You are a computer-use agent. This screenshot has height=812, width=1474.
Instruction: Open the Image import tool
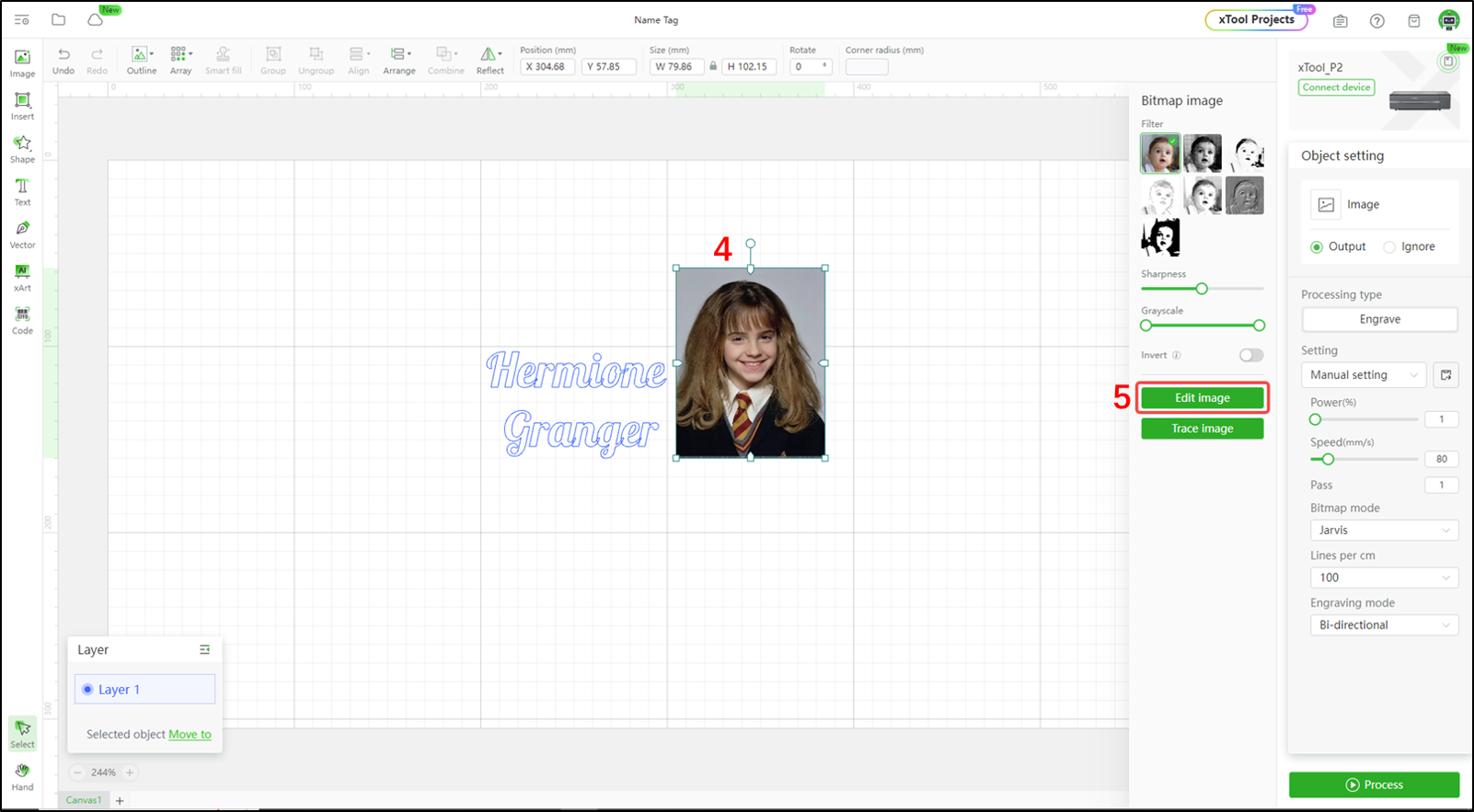(x=22, y=63)
